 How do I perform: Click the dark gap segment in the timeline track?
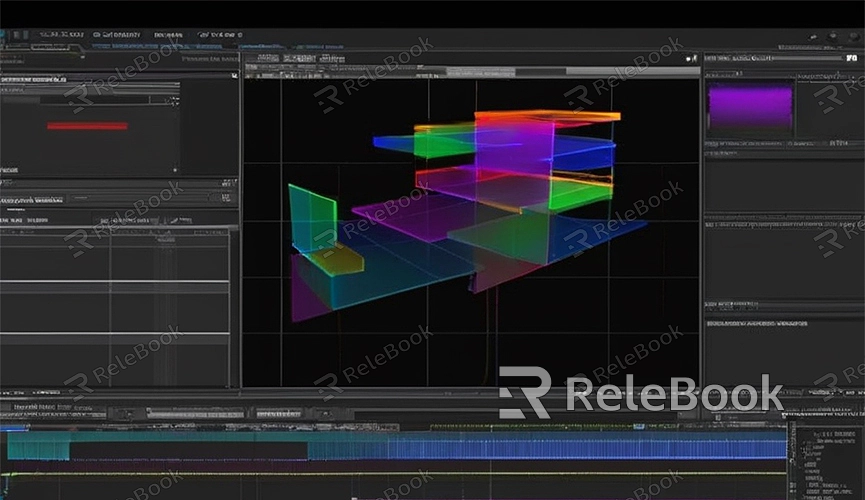pyautogui.click(x=189, y=450)
